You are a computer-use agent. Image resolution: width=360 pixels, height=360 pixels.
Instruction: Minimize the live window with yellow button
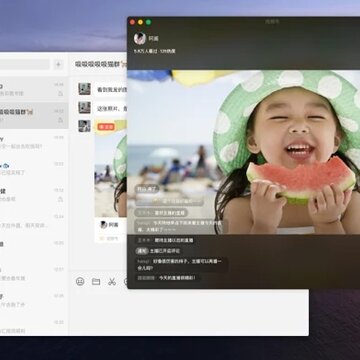click(x=140, y=22)
